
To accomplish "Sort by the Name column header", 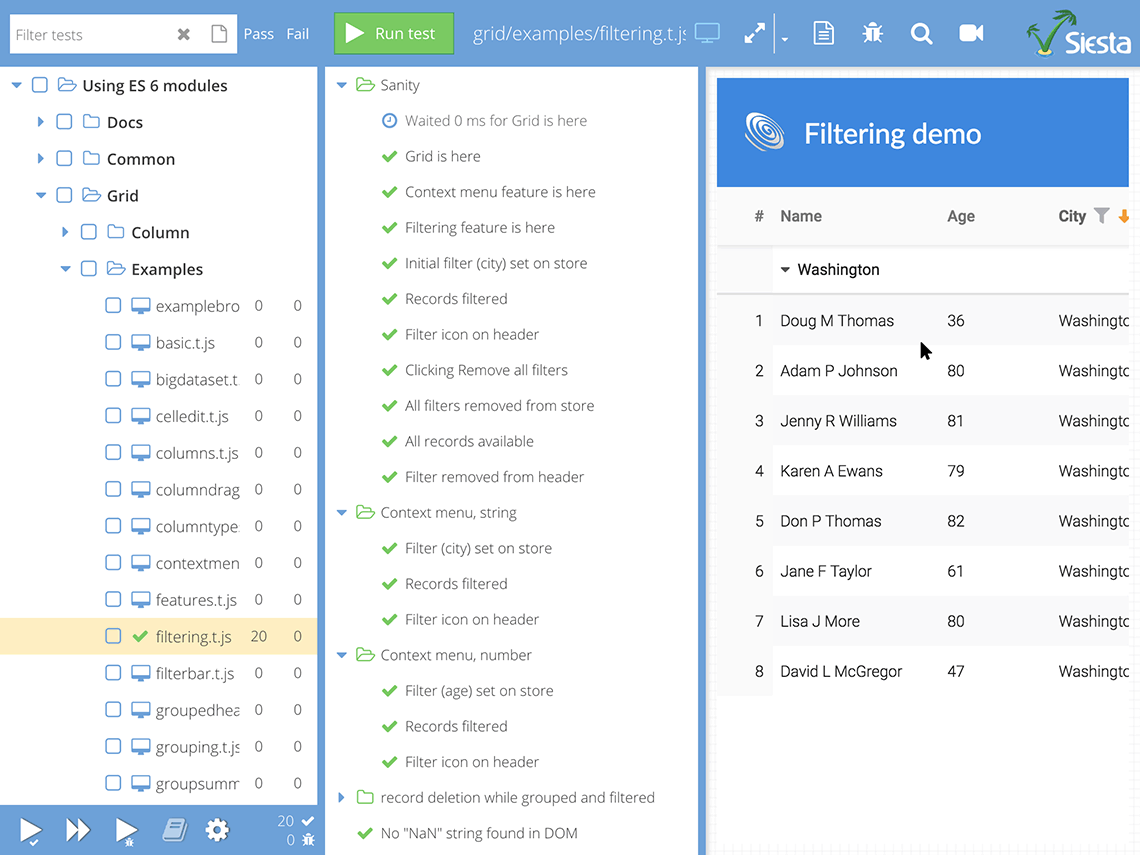I will click(801, 216).
